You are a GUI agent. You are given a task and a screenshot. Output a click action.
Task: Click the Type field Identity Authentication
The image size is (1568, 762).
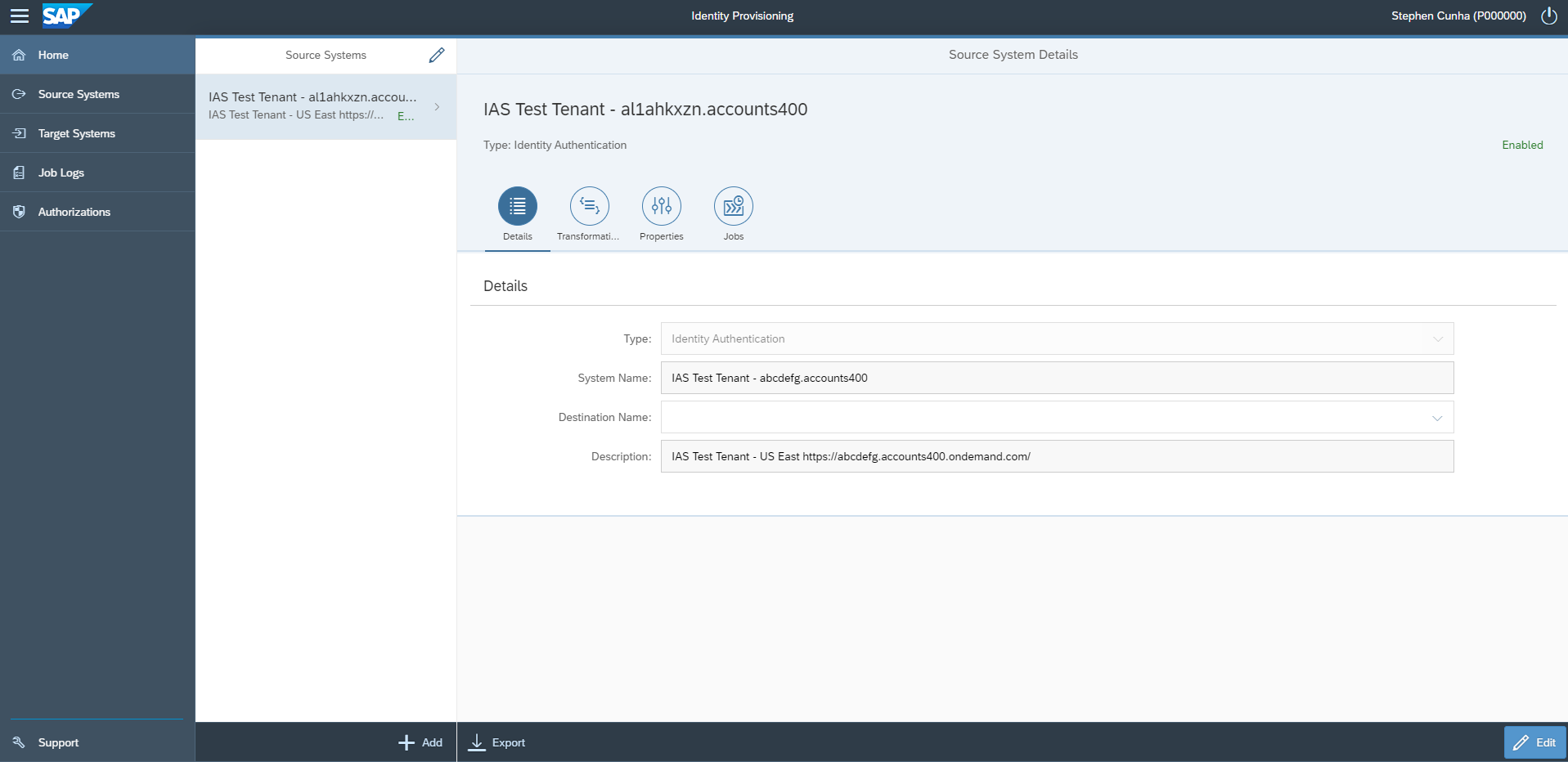click(x=1057, y=338)
